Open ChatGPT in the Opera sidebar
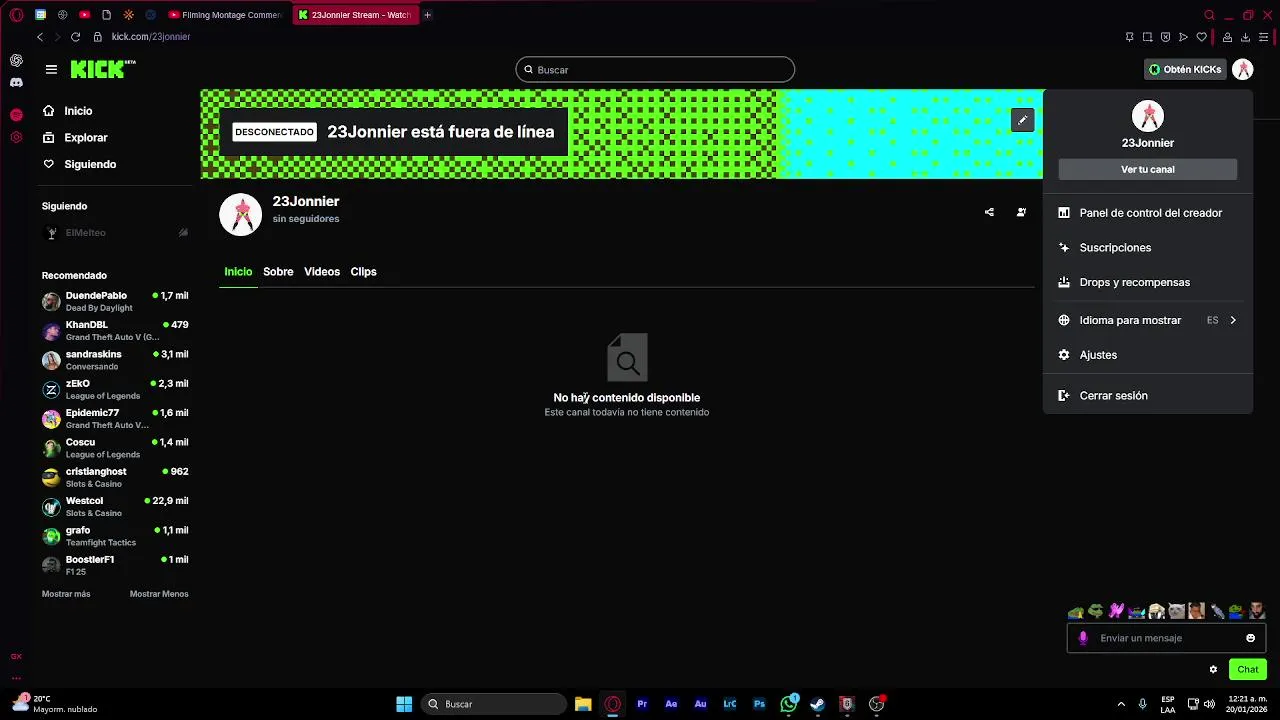The image size is (1280, 720). (x=16, y=61)
